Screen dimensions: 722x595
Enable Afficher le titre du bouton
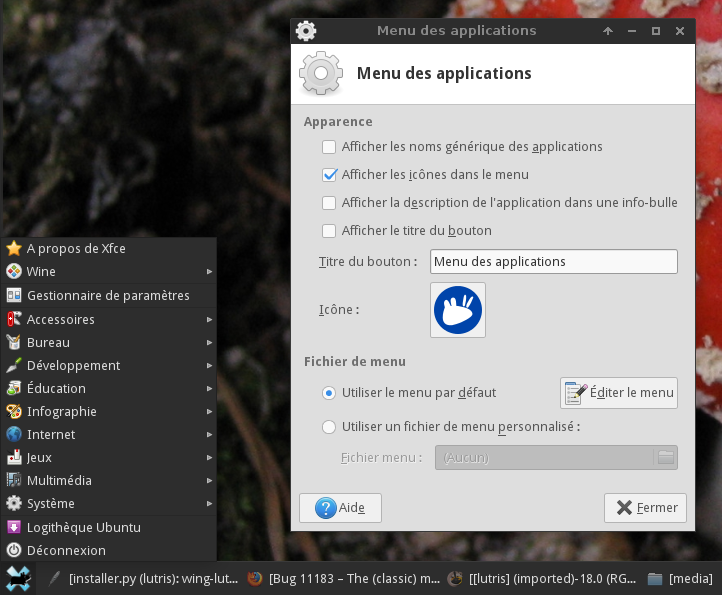(x=329, y=231)
